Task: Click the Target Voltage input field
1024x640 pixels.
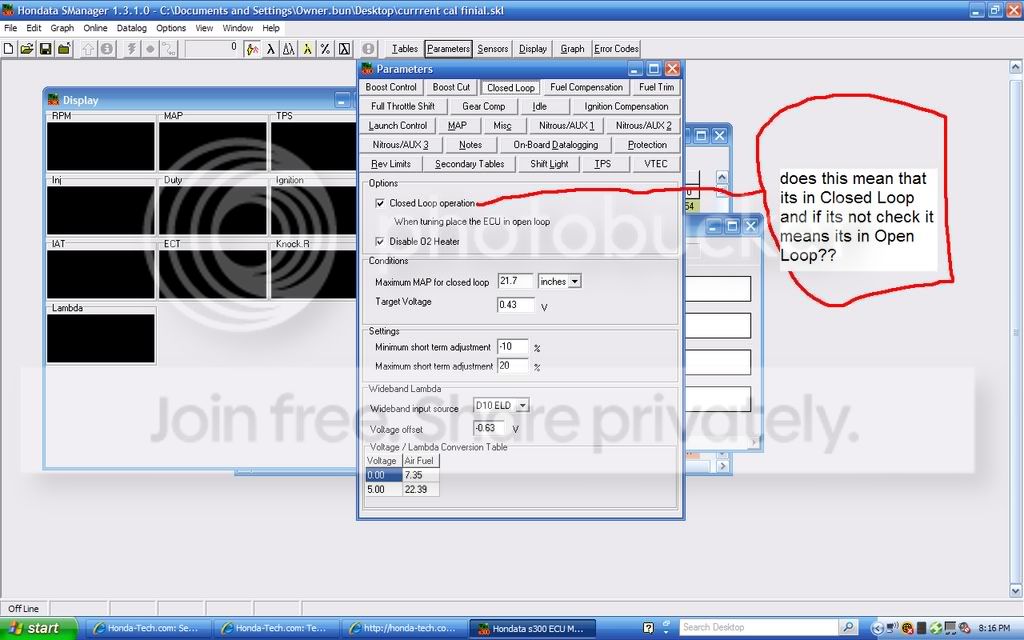Action: 515,304
